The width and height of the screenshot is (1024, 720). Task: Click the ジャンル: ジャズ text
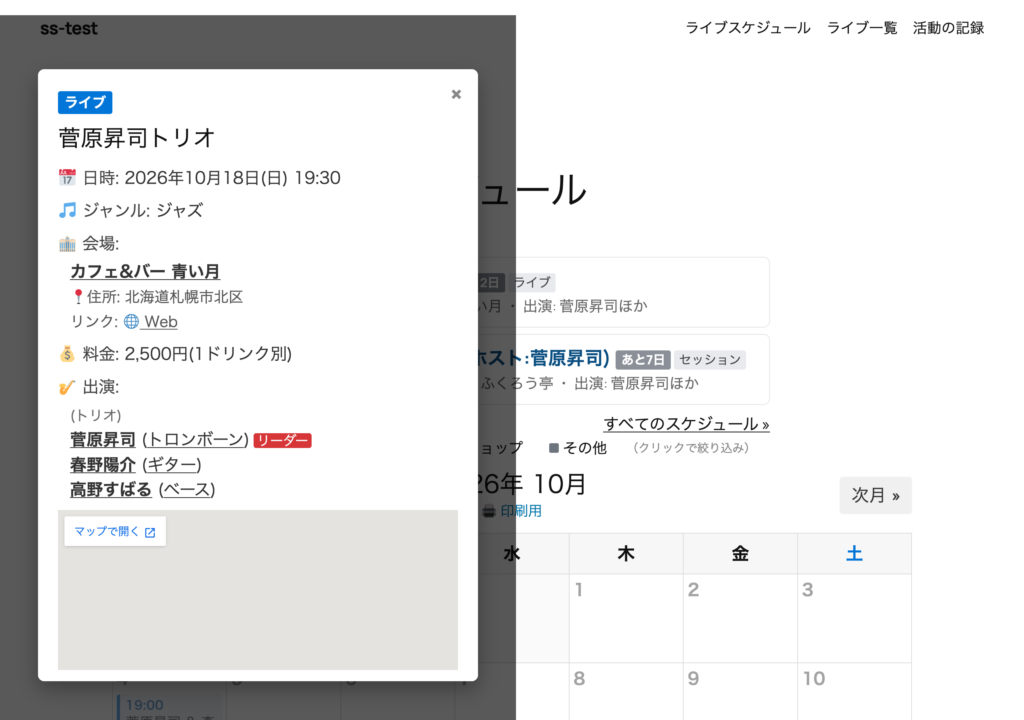142,210
